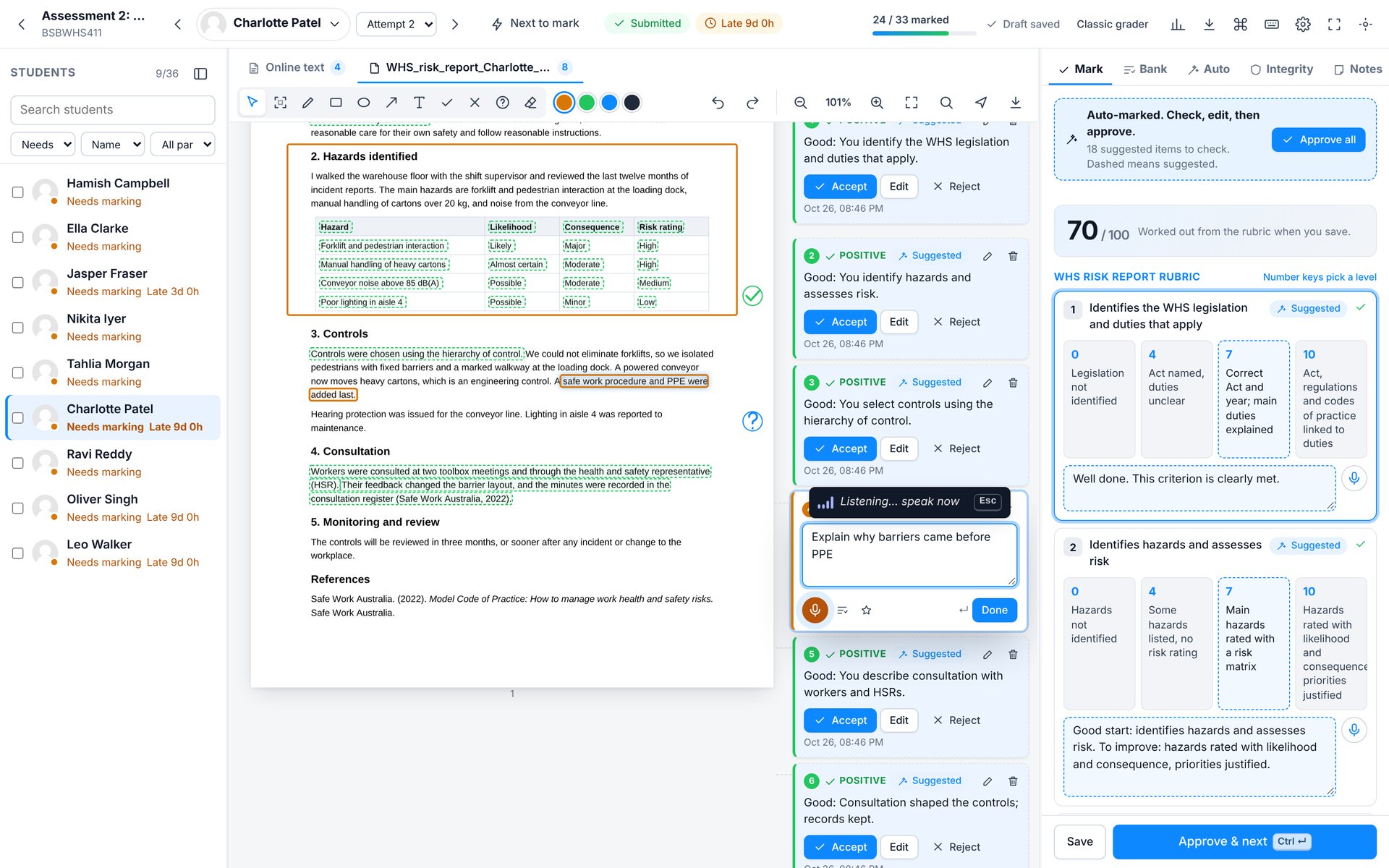Click the Search students field
The image size is (1389, 868).
[x=113, y=110]
